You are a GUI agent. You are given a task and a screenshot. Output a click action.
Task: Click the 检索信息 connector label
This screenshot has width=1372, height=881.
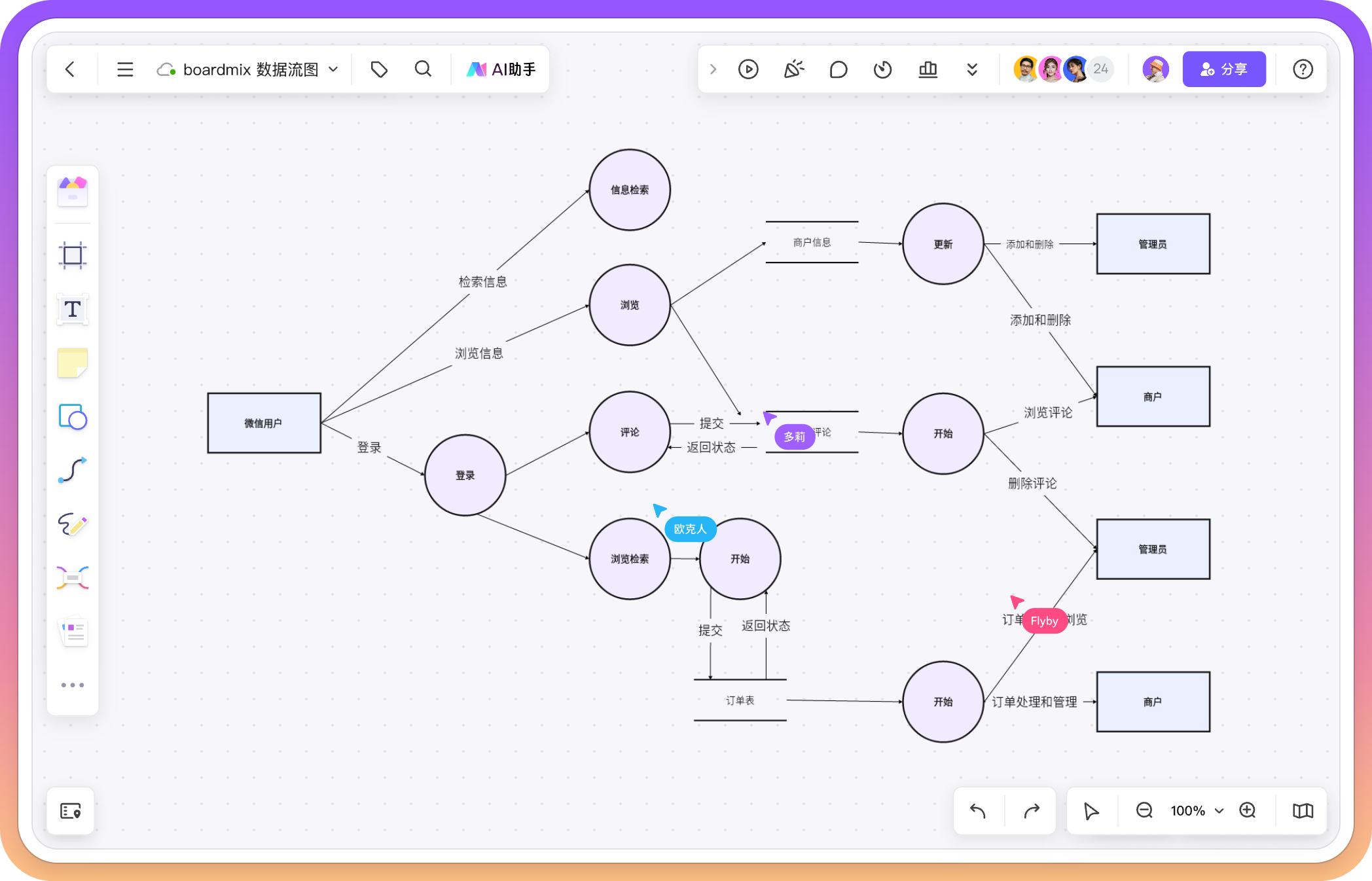pyautogui.click(x=483, y=281)
